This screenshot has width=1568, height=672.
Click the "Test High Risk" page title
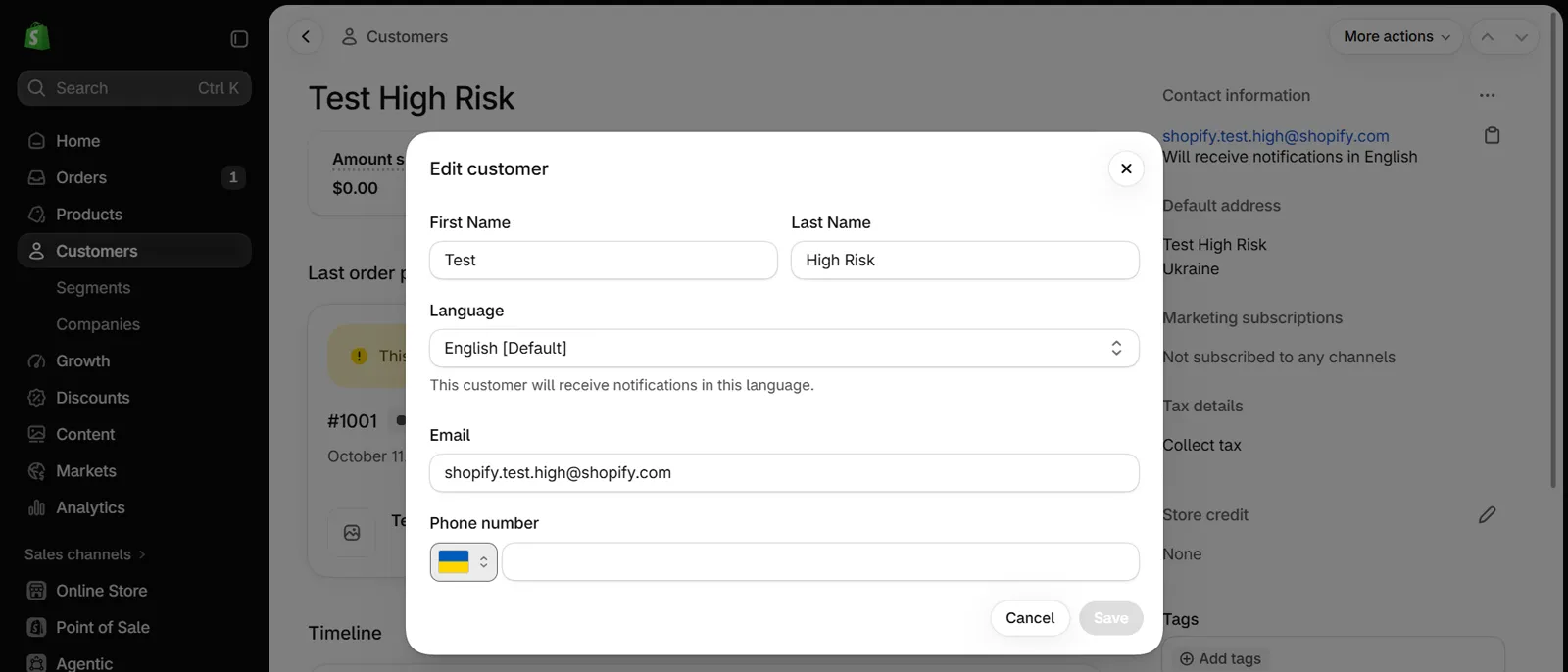click(x=412, y=98)
